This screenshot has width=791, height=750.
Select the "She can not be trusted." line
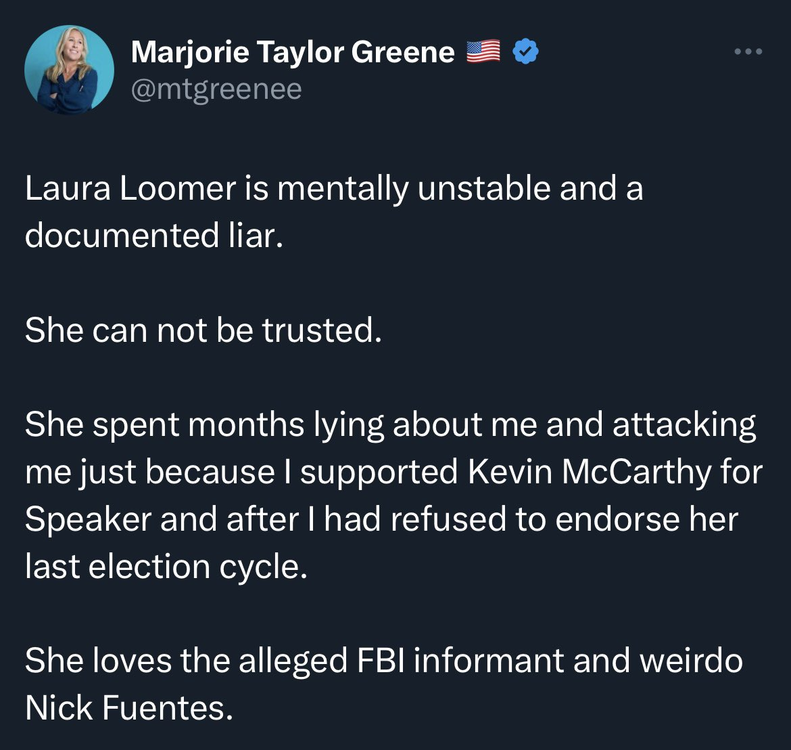pos(204,330)
